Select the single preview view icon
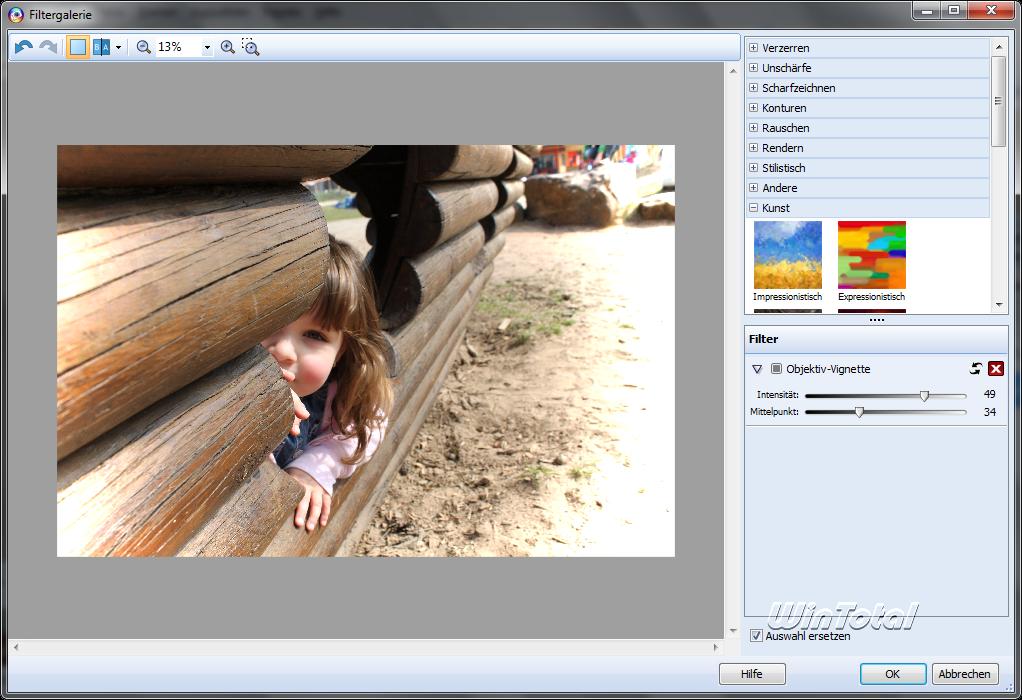Viewport: 1022px width, 700px height. pyautogui.click(x=78, y=47)
